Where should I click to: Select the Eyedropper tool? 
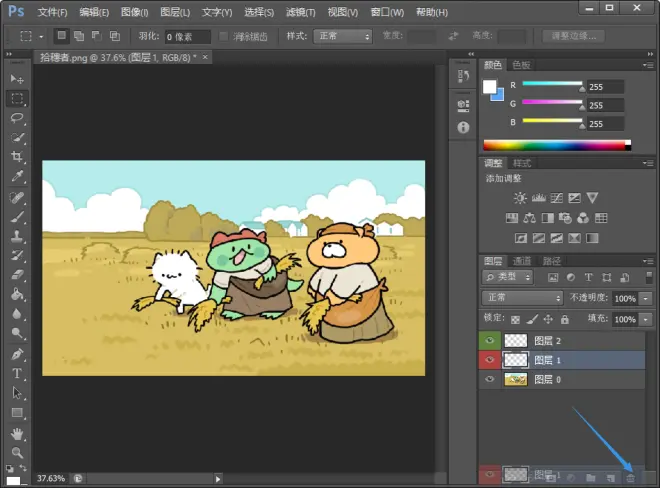(x=17, y=176)
